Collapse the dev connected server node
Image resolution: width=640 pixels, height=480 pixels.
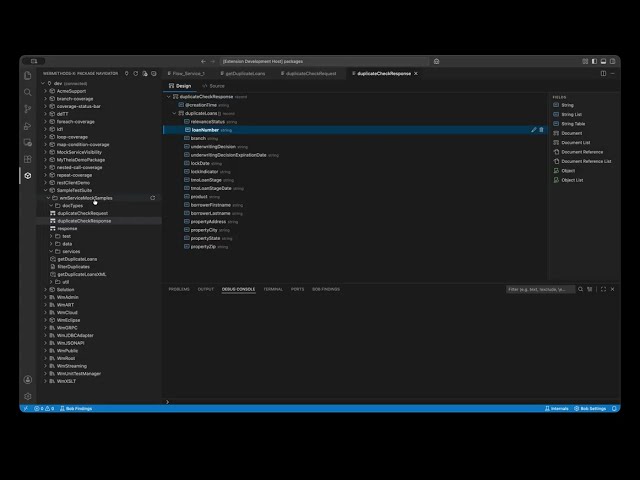pyautogui.click(x=43, y=83)
